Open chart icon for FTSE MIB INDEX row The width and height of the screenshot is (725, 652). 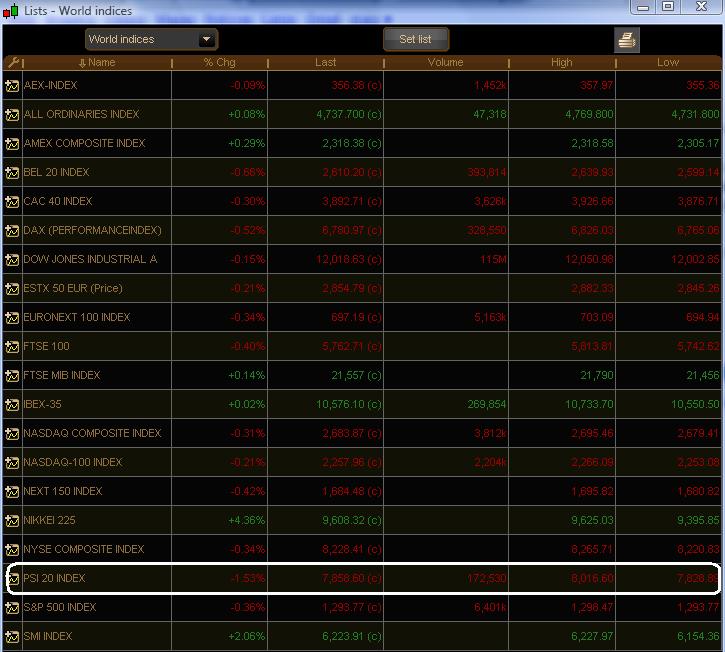tap(12, 376)
